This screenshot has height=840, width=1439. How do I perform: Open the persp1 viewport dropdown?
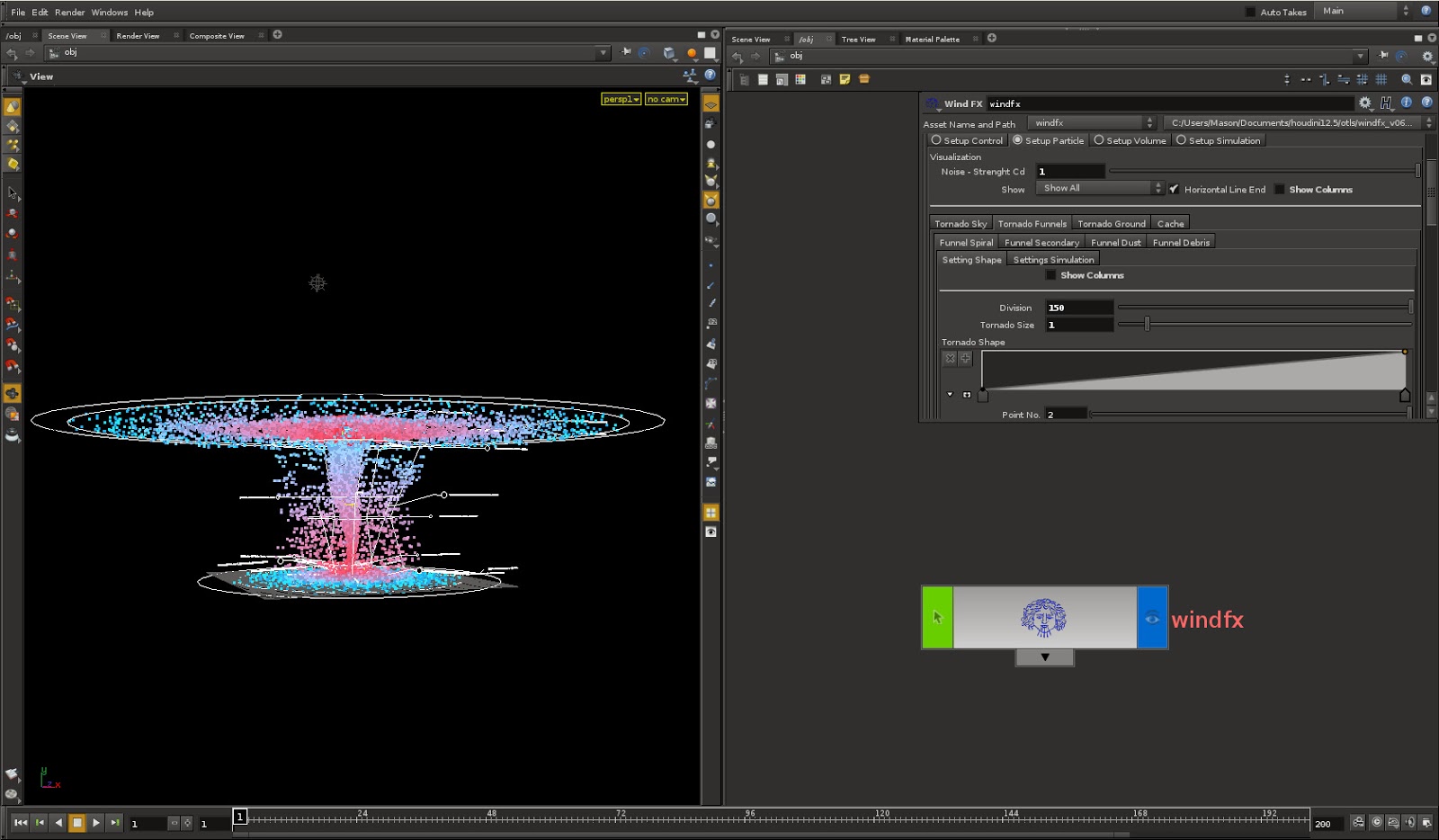(621, 99)
